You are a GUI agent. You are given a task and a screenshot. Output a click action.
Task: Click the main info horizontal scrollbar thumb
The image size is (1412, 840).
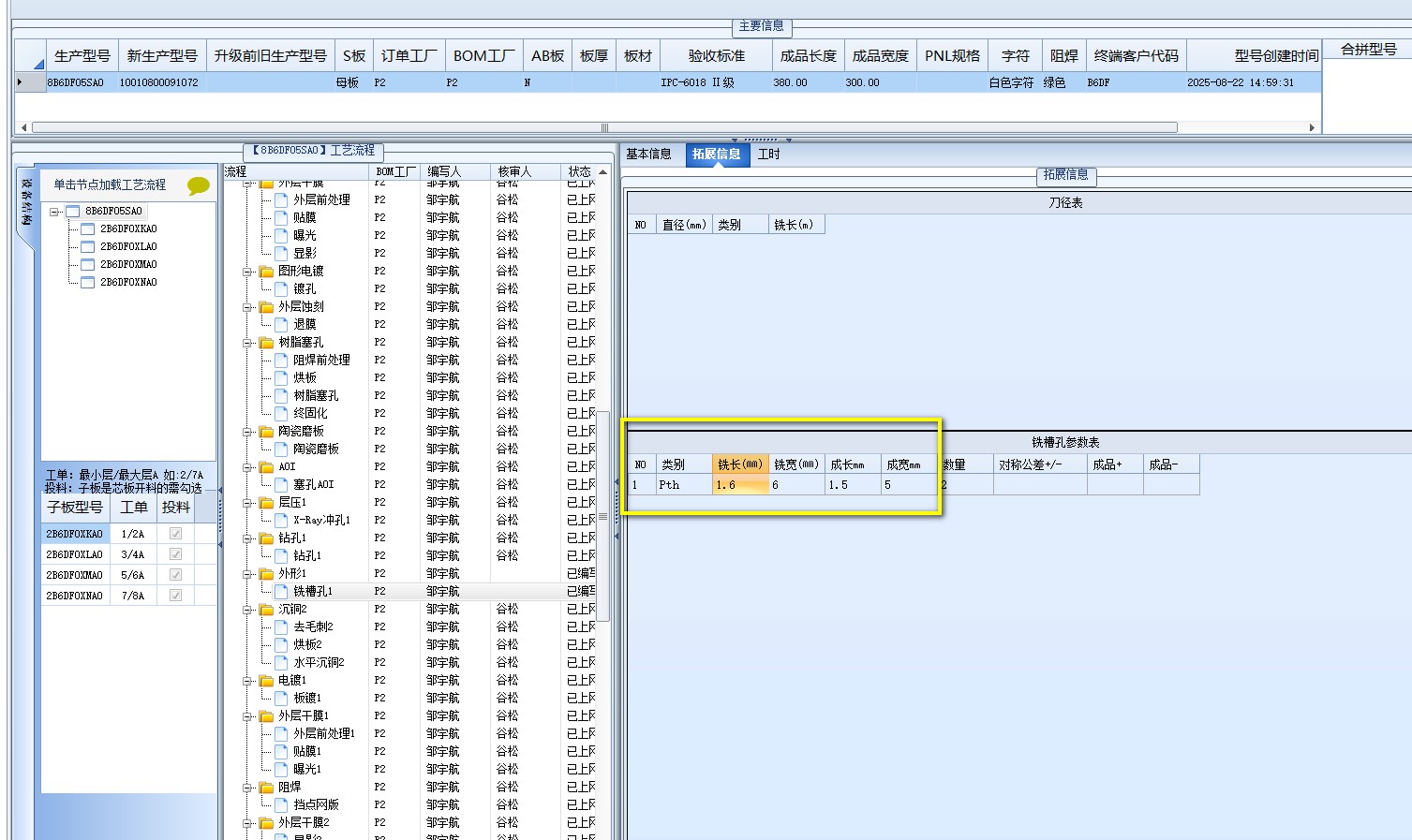[604, 127]
